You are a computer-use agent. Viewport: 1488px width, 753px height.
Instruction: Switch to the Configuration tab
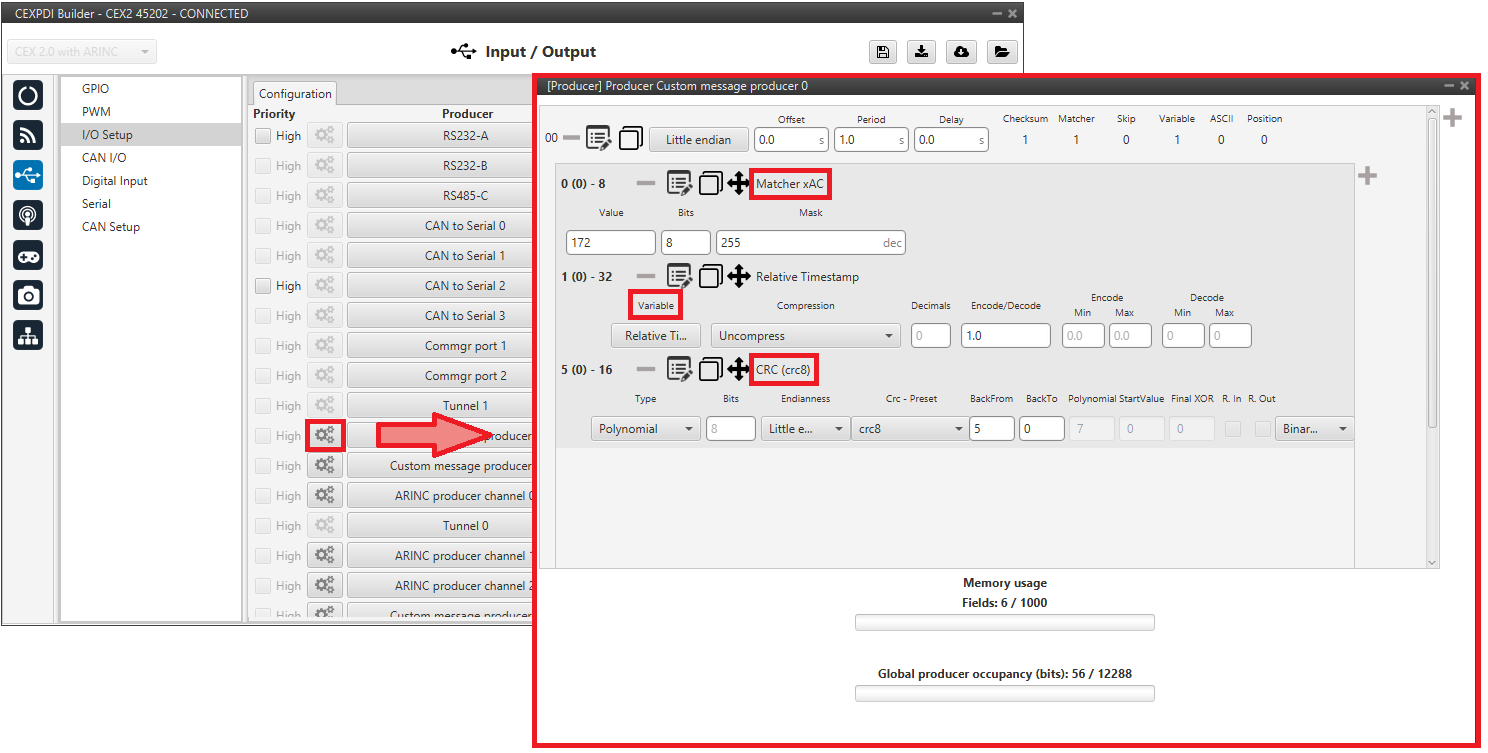click(x=295, y=94)
